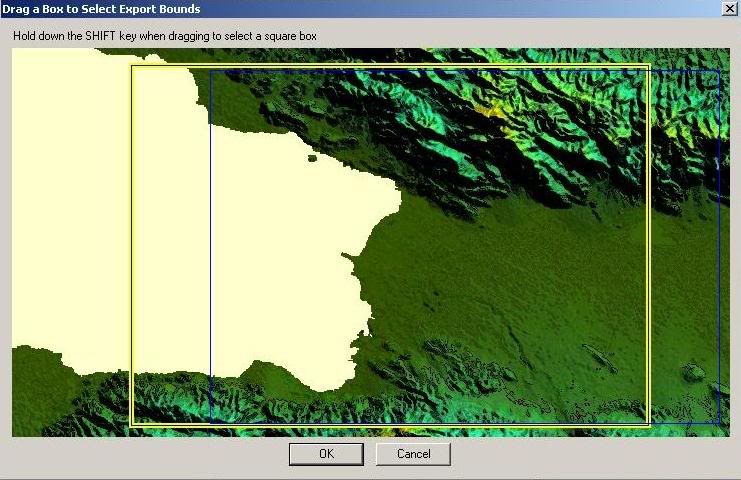
Task: Close the Drag a Box dialog
Action: pos(730,9)
